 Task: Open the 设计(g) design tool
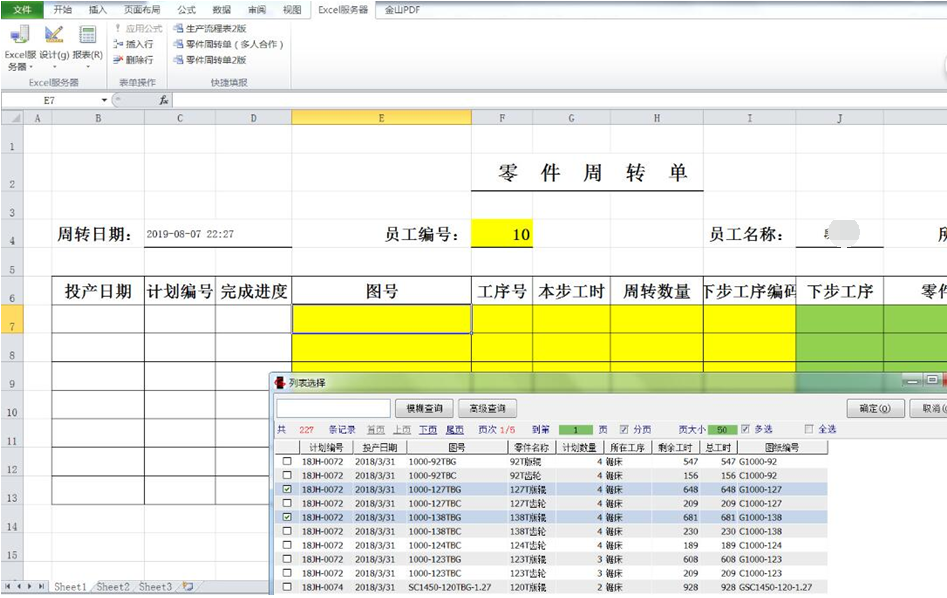54,36
